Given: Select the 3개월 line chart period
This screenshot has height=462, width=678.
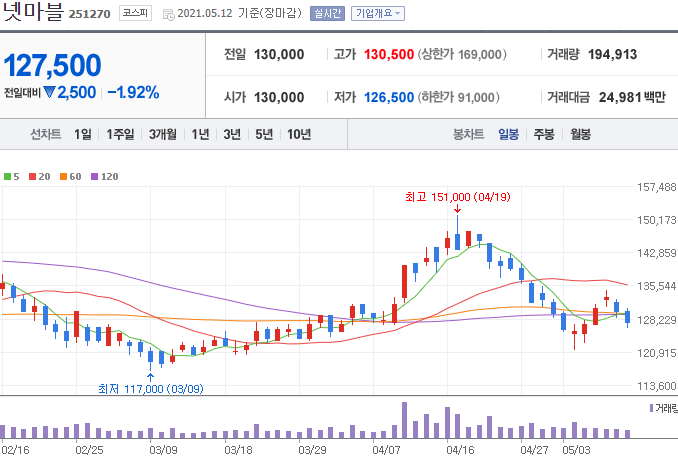Looking at the screenshot, I should [163, 134].
